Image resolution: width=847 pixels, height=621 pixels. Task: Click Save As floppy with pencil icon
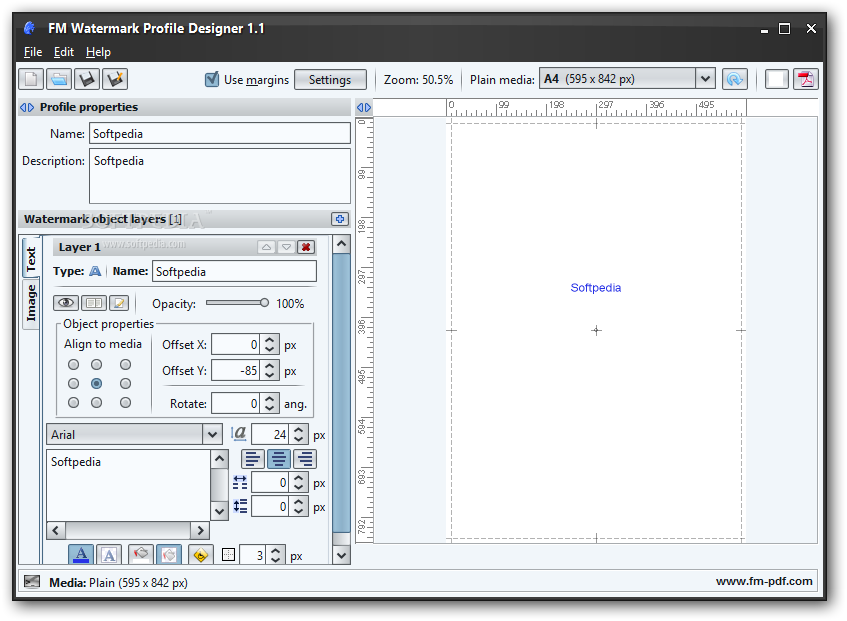click(115, 79)
